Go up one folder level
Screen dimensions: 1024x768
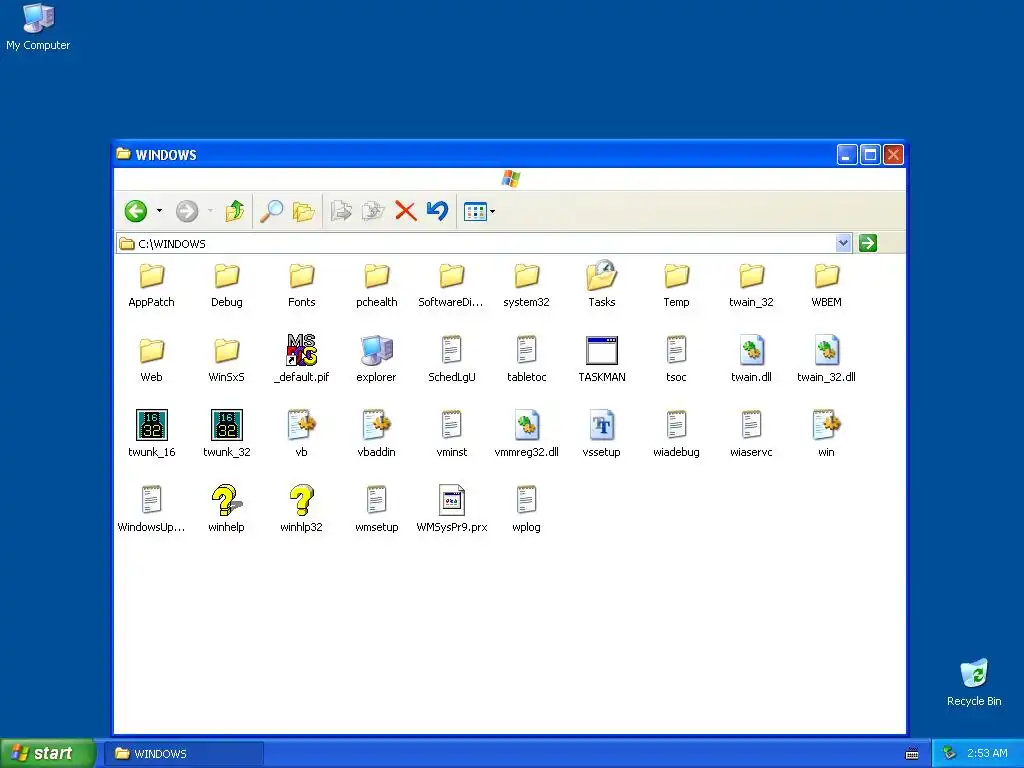[x=234, y=211]
